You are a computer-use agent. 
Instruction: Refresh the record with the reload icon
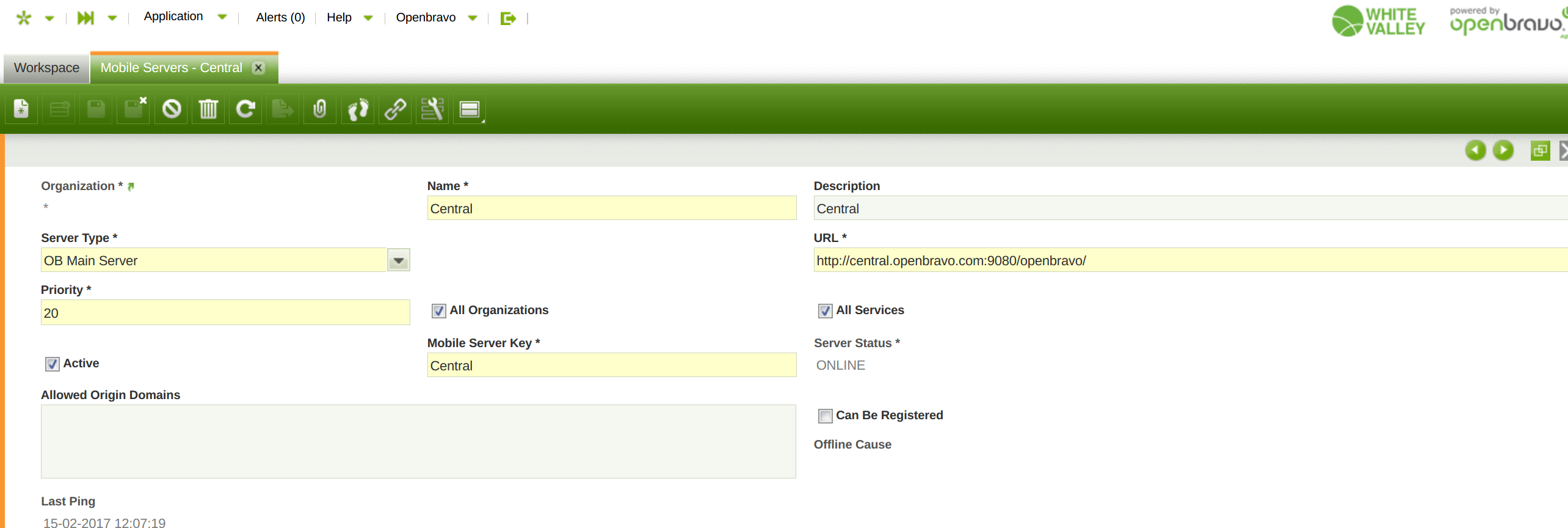(245, 109)
